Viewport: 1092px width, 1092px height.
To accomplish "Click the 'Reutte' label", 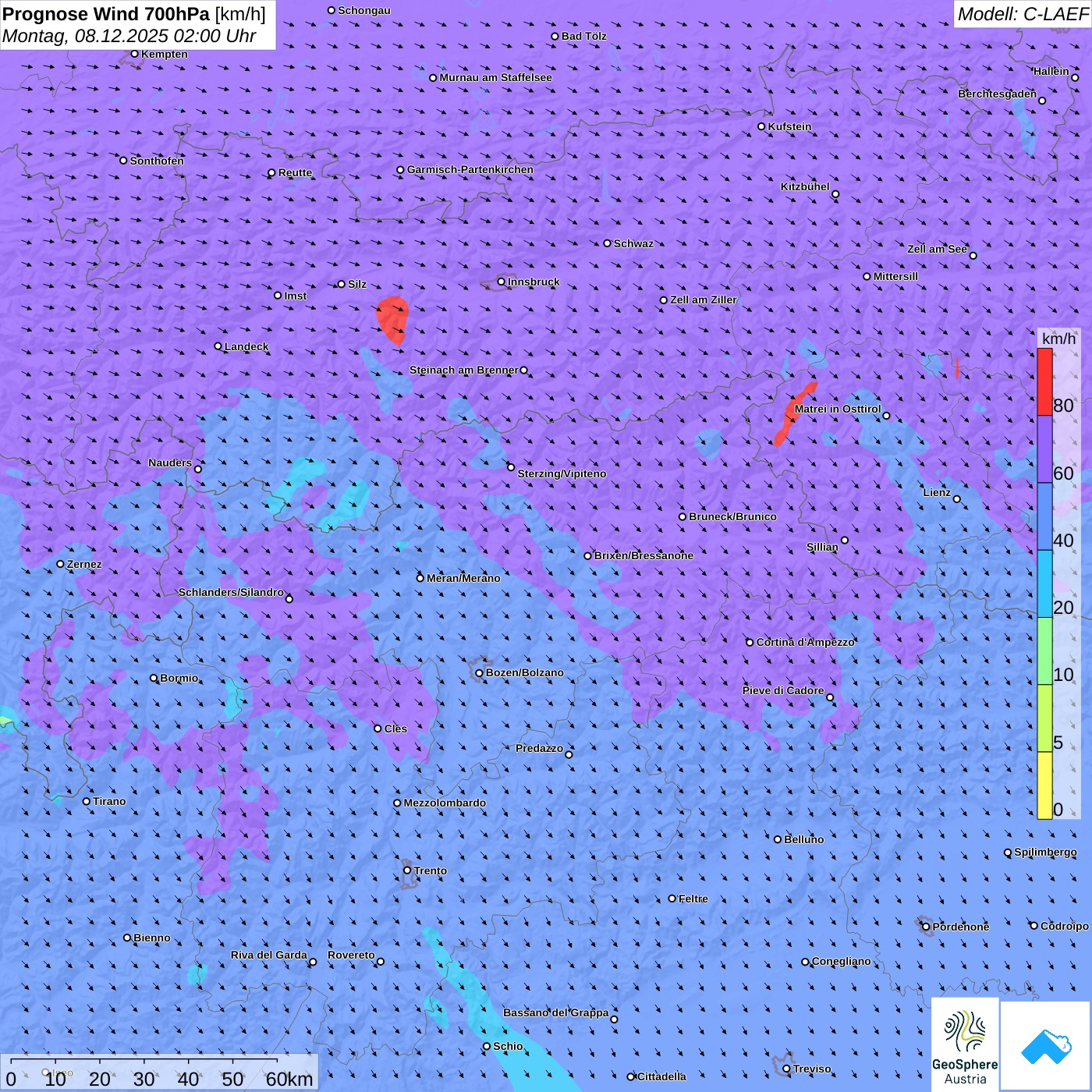I will 295,172.
